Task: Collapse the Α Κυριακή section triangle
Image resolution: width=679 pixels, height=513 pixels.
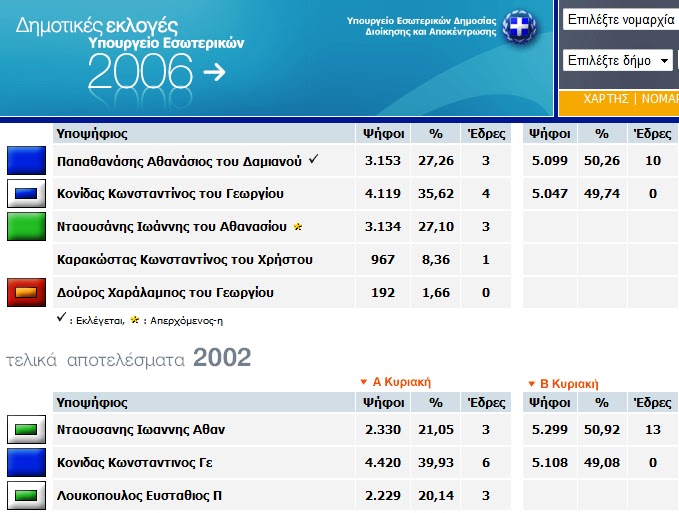Action: click(x=363, y=382)
